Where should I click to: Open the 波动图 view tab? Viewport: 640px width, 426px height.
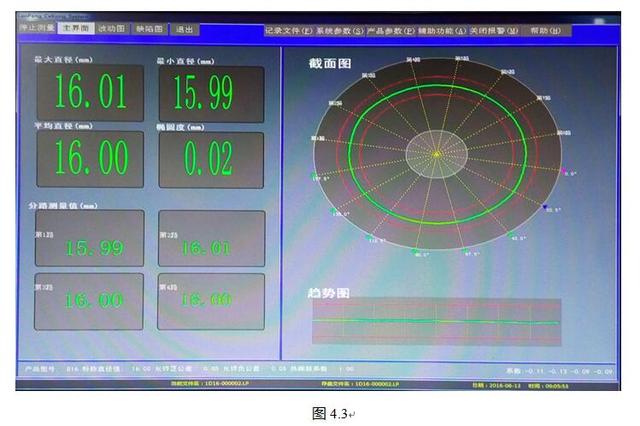click(112, 28)
